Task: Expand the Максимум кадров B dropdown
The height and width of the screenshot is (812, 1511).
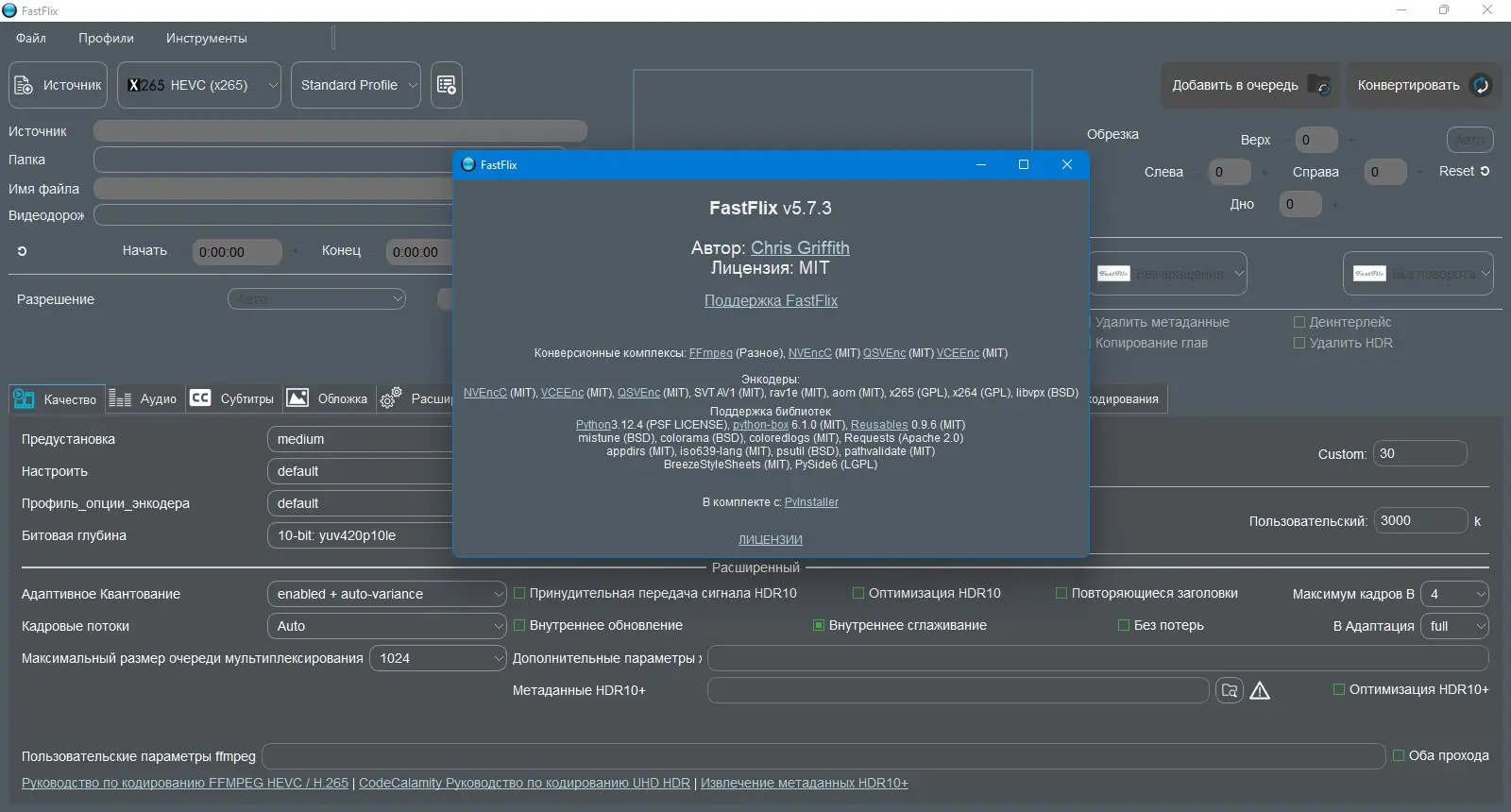Action: click(1454, 594)
